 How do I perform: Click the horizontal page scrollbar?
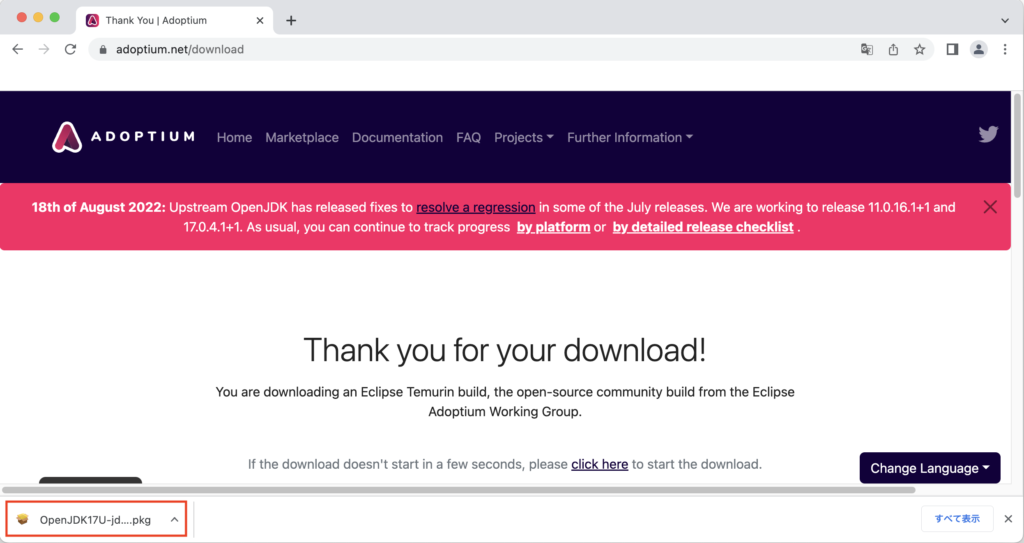458,489
